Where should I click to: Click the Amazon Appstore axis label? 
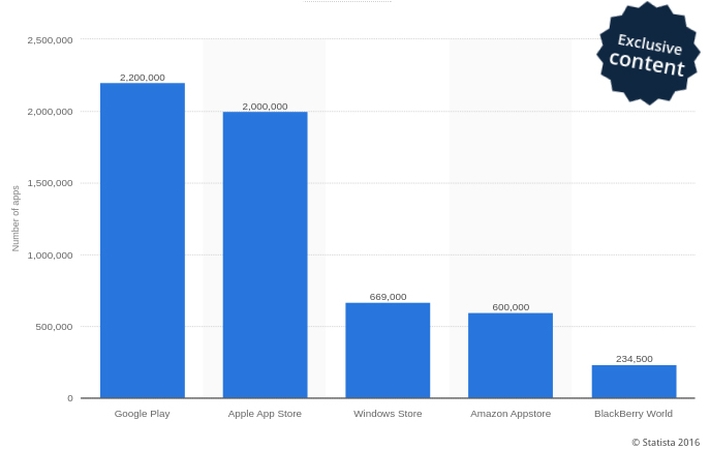(510, 414)
